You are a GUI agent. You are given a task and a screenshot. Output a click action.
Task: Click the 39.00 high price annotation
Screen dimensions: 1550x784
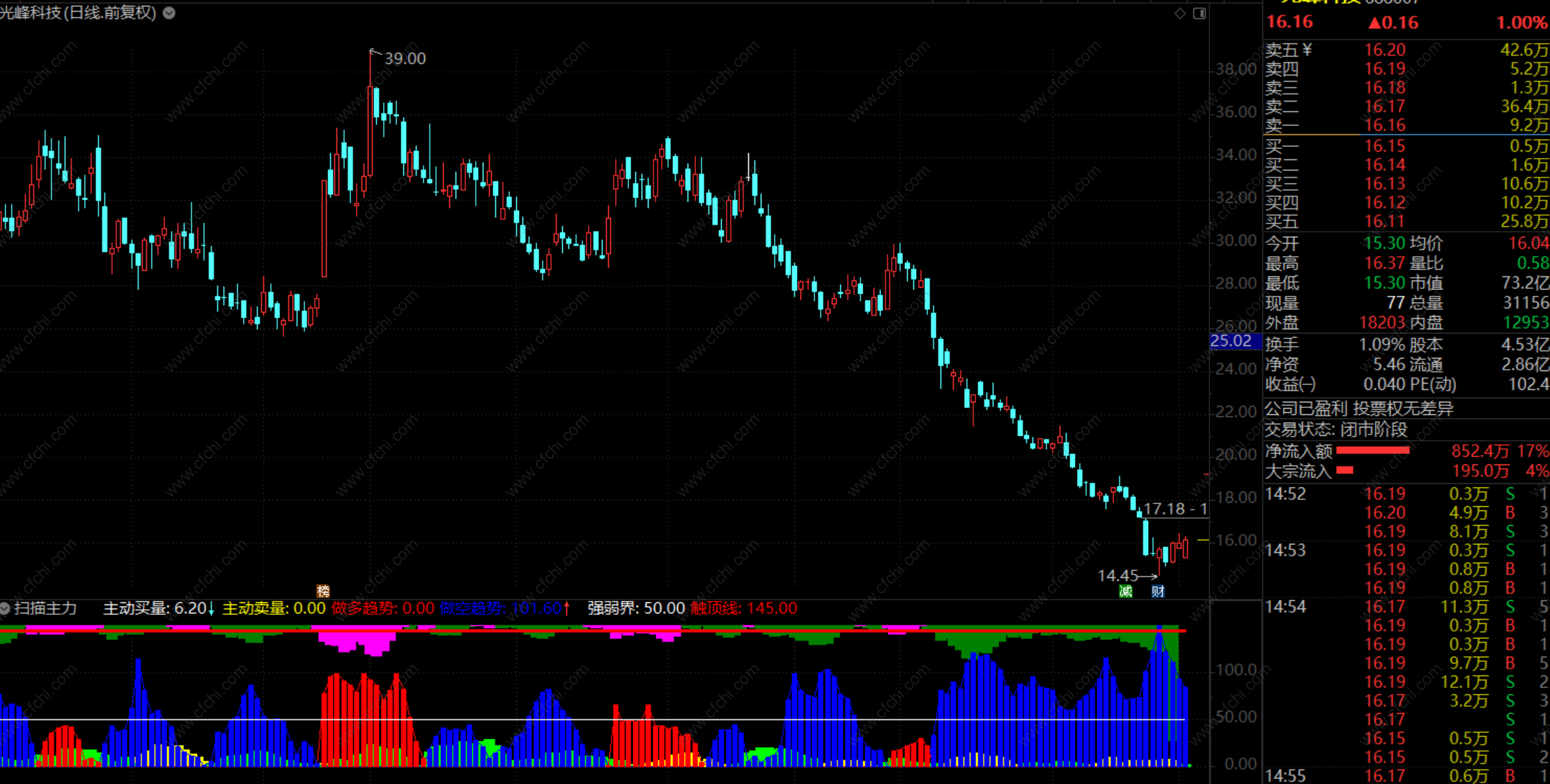[x=405, y=58]
